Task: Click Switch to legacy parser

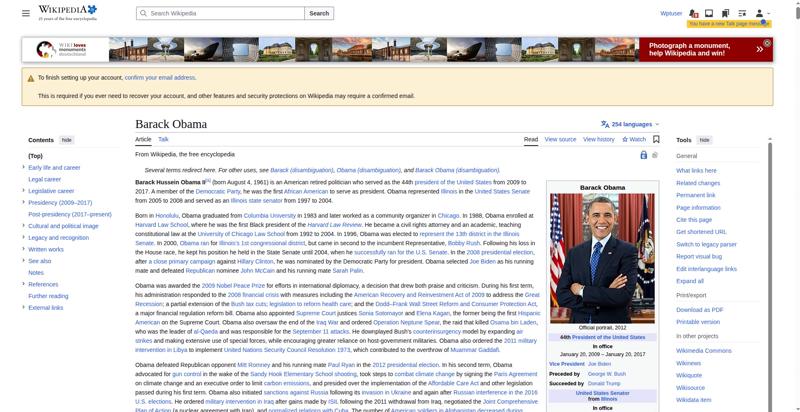Action: [x=706, y=244]
